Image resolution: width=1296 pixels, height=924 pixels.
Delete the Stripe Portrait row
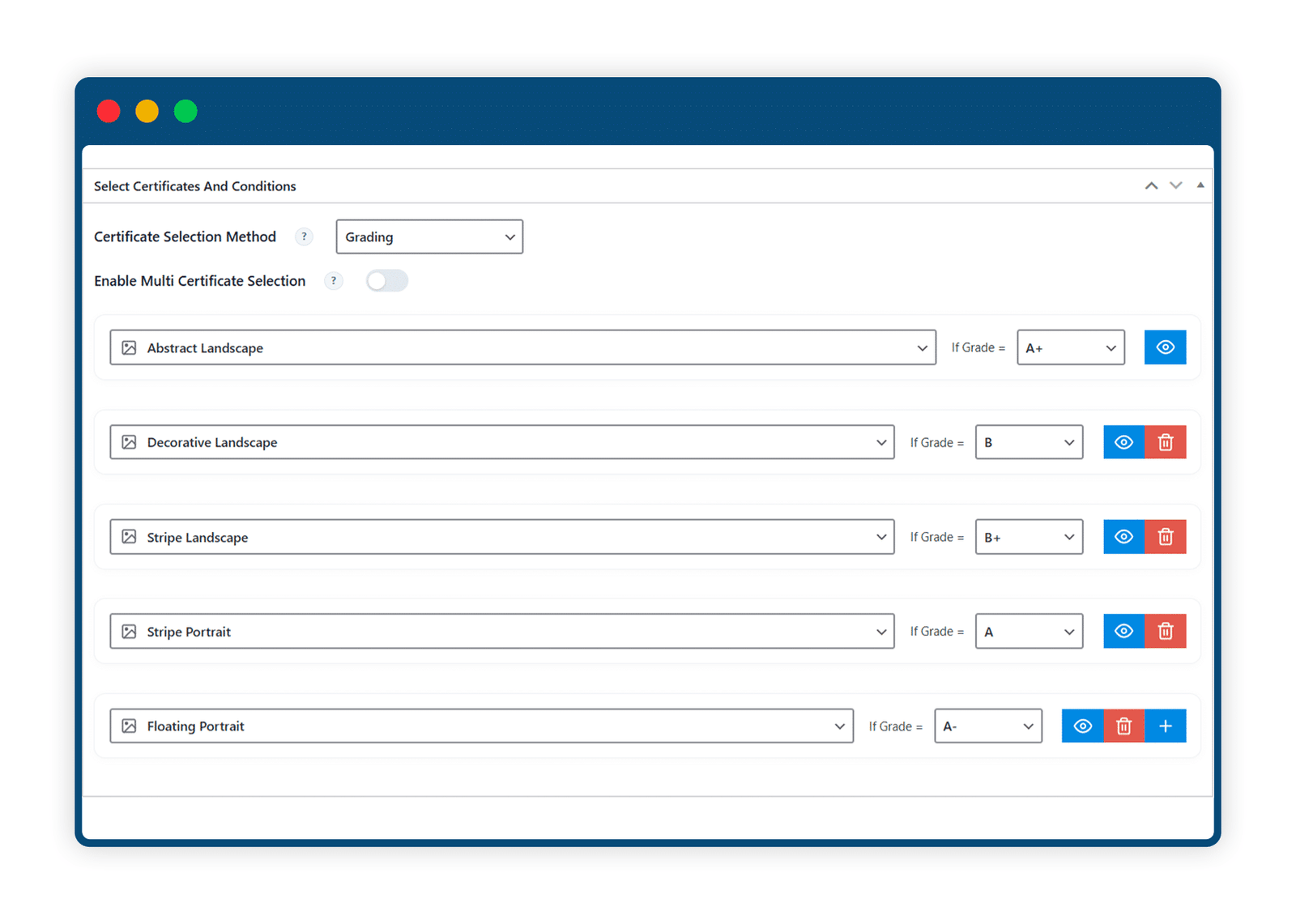click(1166, 631)
